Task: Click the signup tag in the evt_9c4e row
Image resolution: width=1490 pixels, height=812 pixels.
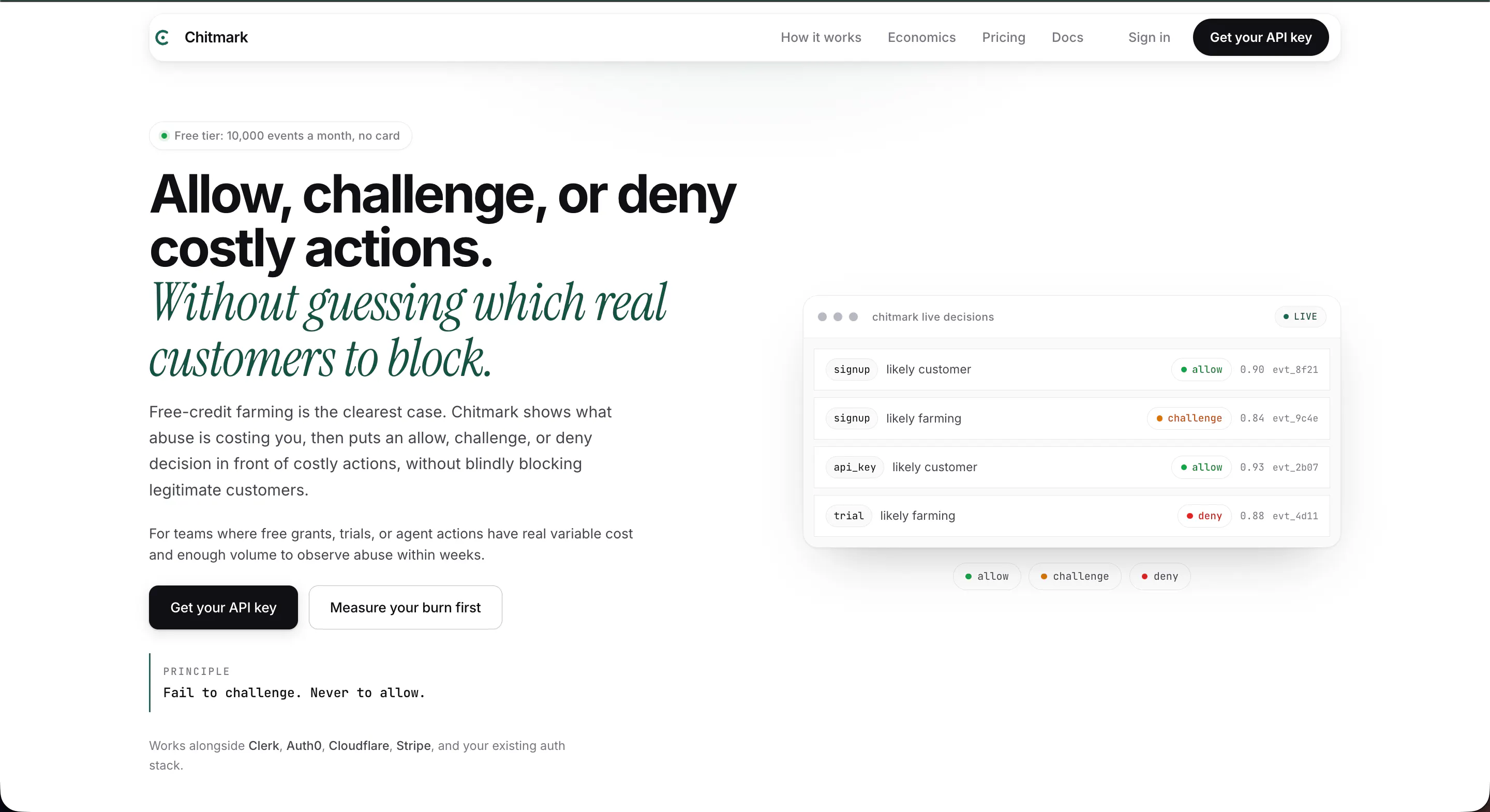Action: [852, 418]
